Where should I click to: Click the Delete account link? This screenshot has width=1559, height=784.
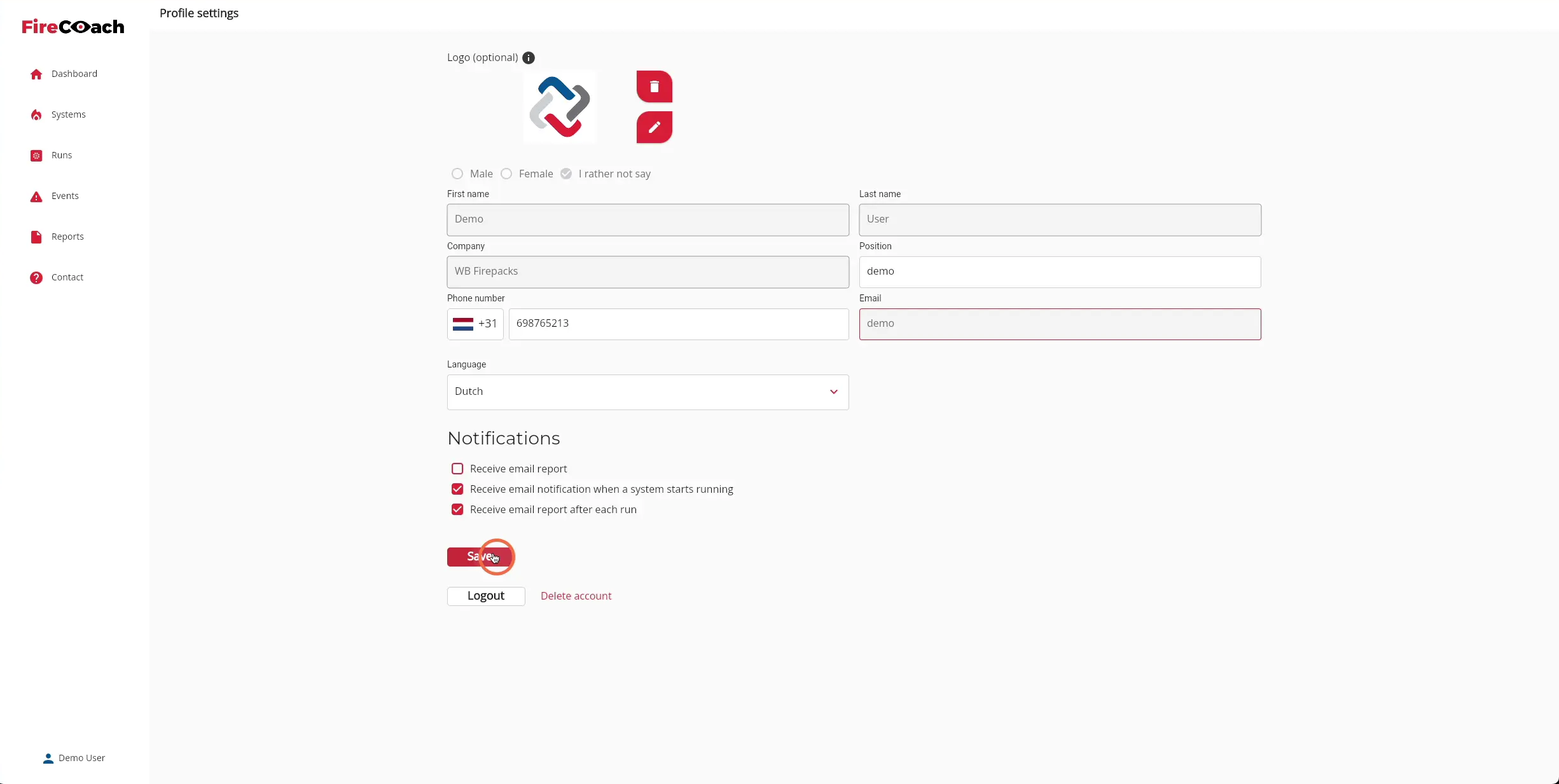click(576, 596)
